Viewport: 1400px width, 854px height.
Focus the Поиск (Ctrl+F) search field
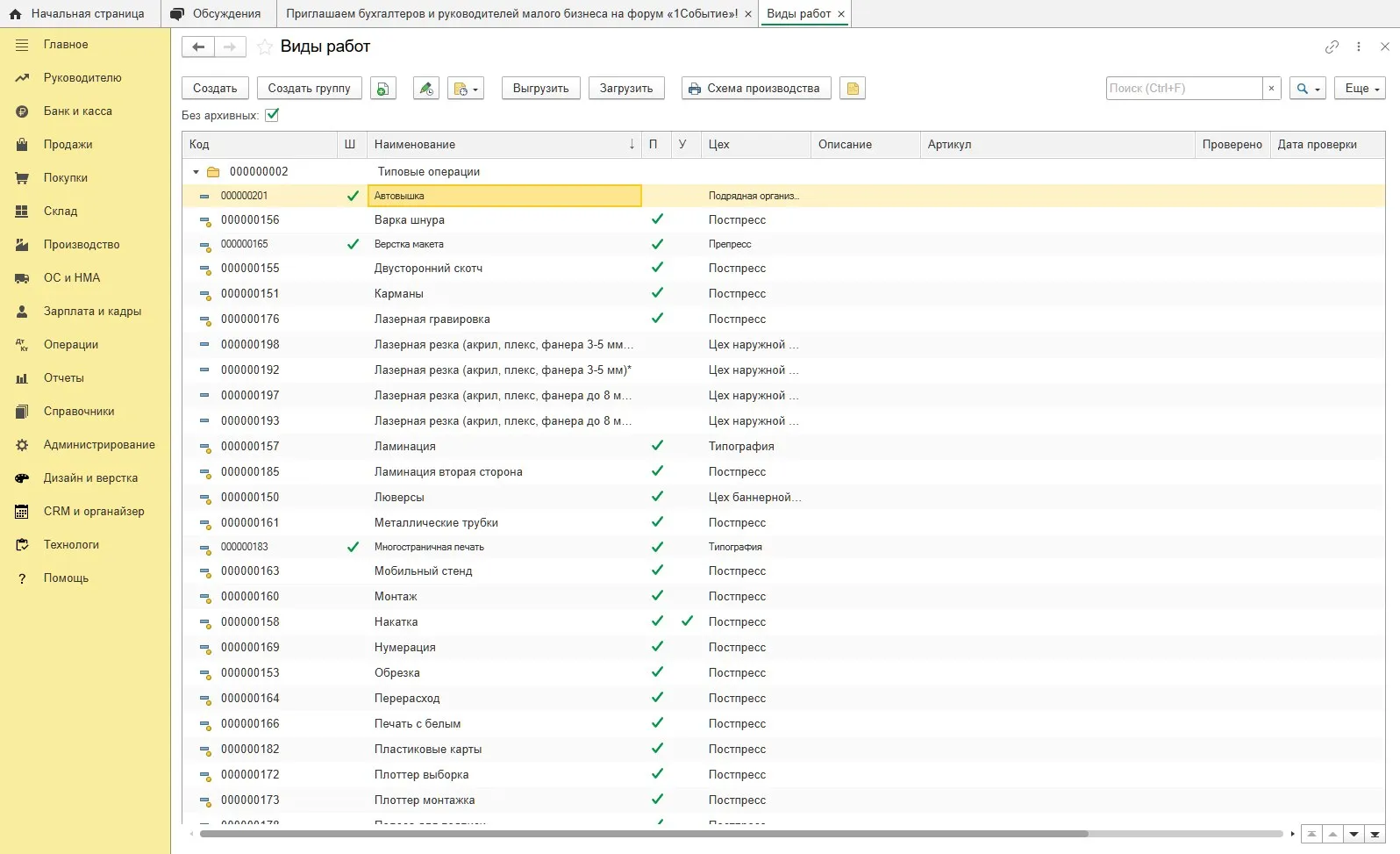pos(1184,89)
